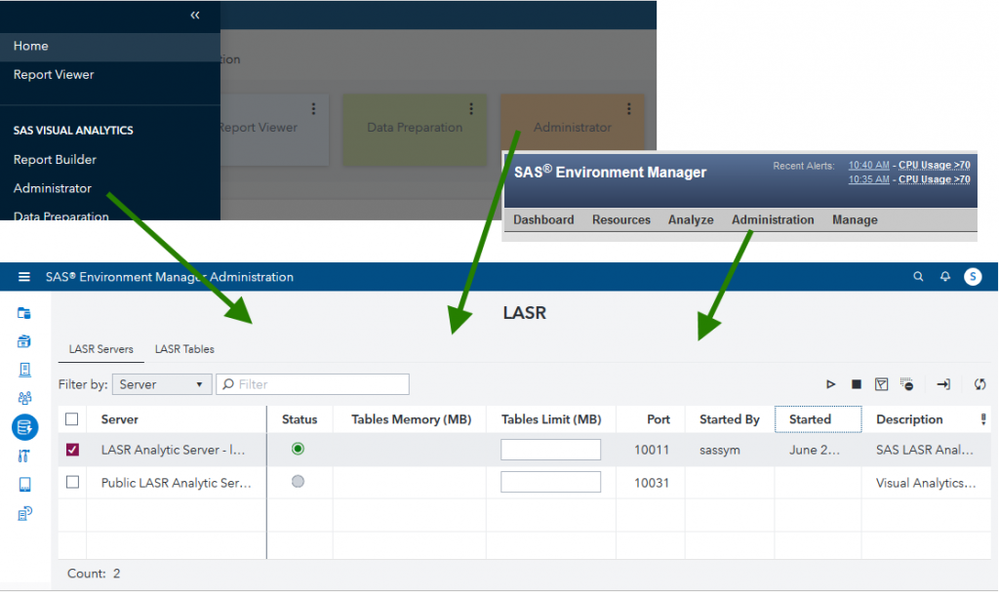Open the Filter by Server dropdown

click(162, 384)
